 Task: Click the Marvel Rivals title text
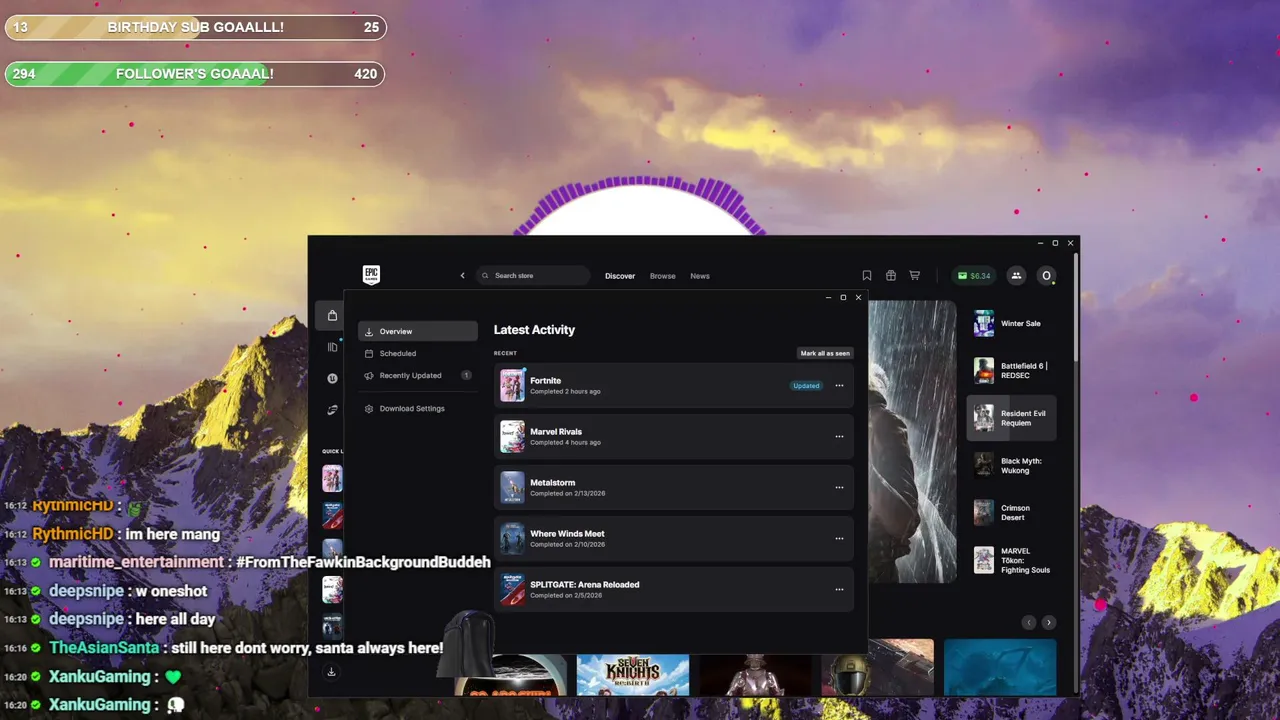point(556,431)
